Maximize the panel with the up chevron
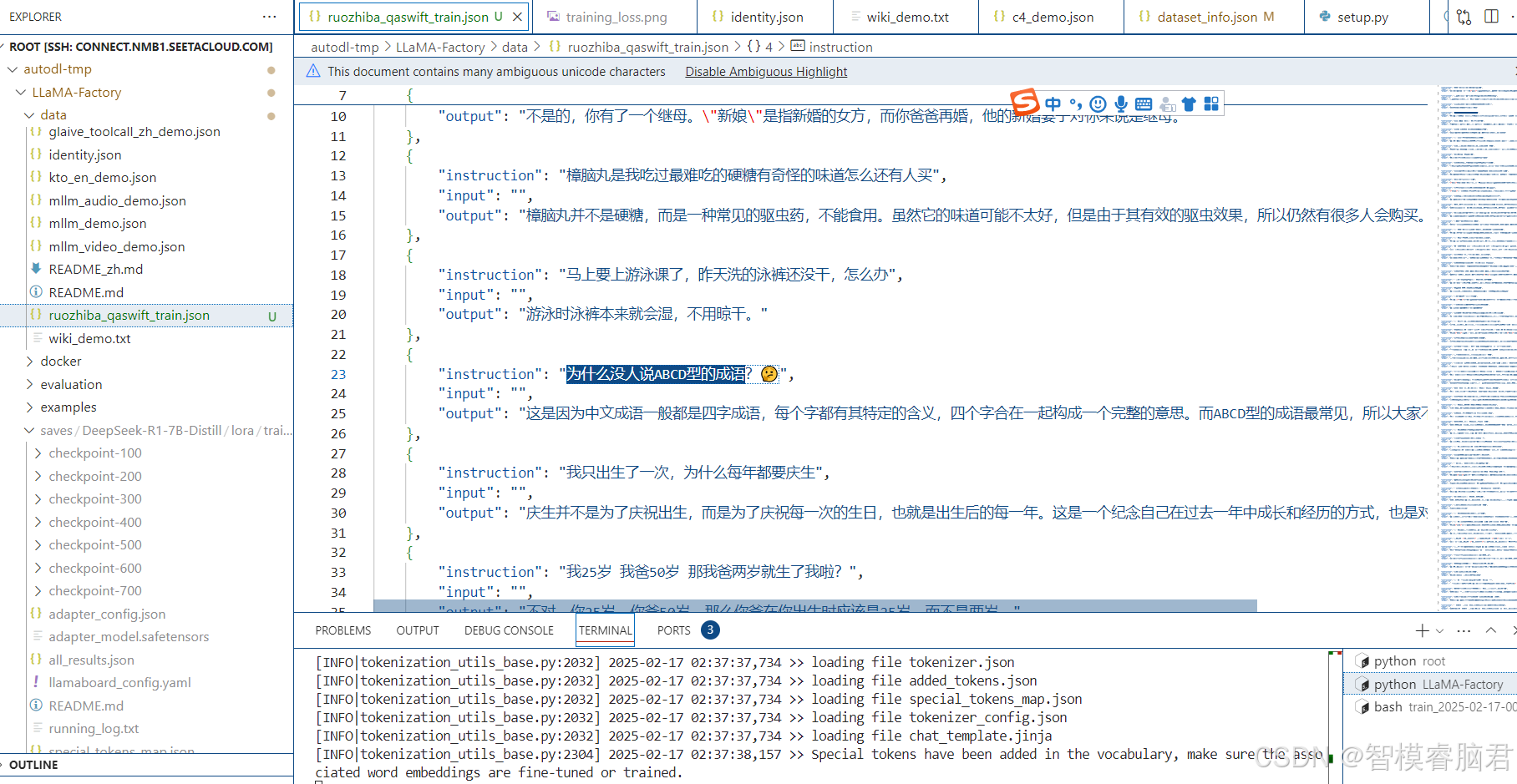1517x784 pixels. tap(1491, 630)
